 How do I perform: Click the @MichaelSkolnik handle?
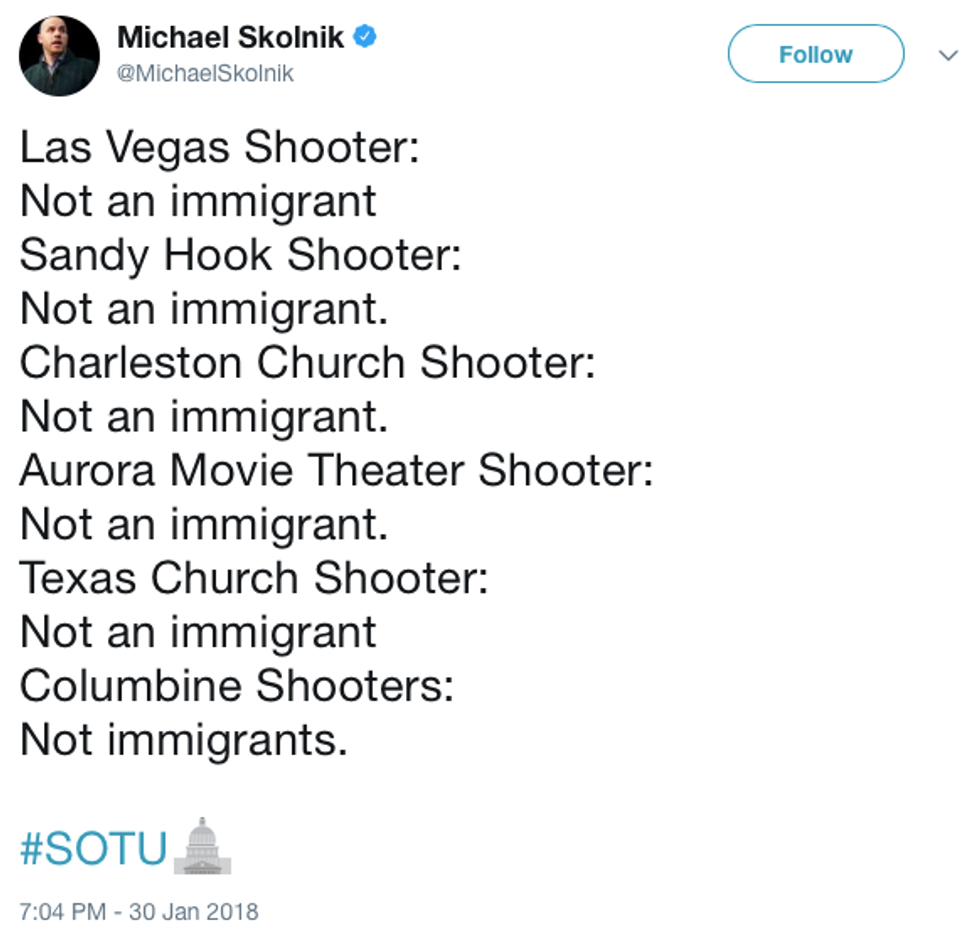click(x=206, y=74)
